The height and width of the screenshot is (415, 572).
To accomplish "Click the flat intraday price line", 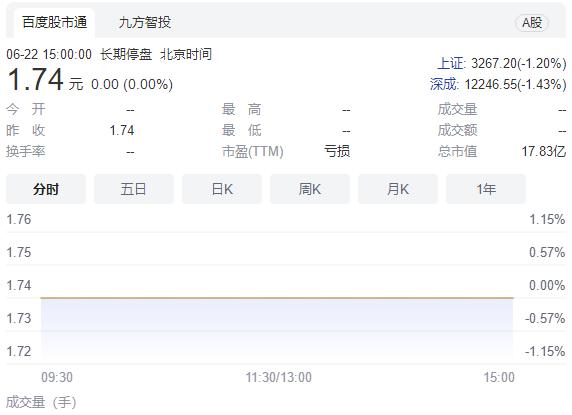I will 277,298.
